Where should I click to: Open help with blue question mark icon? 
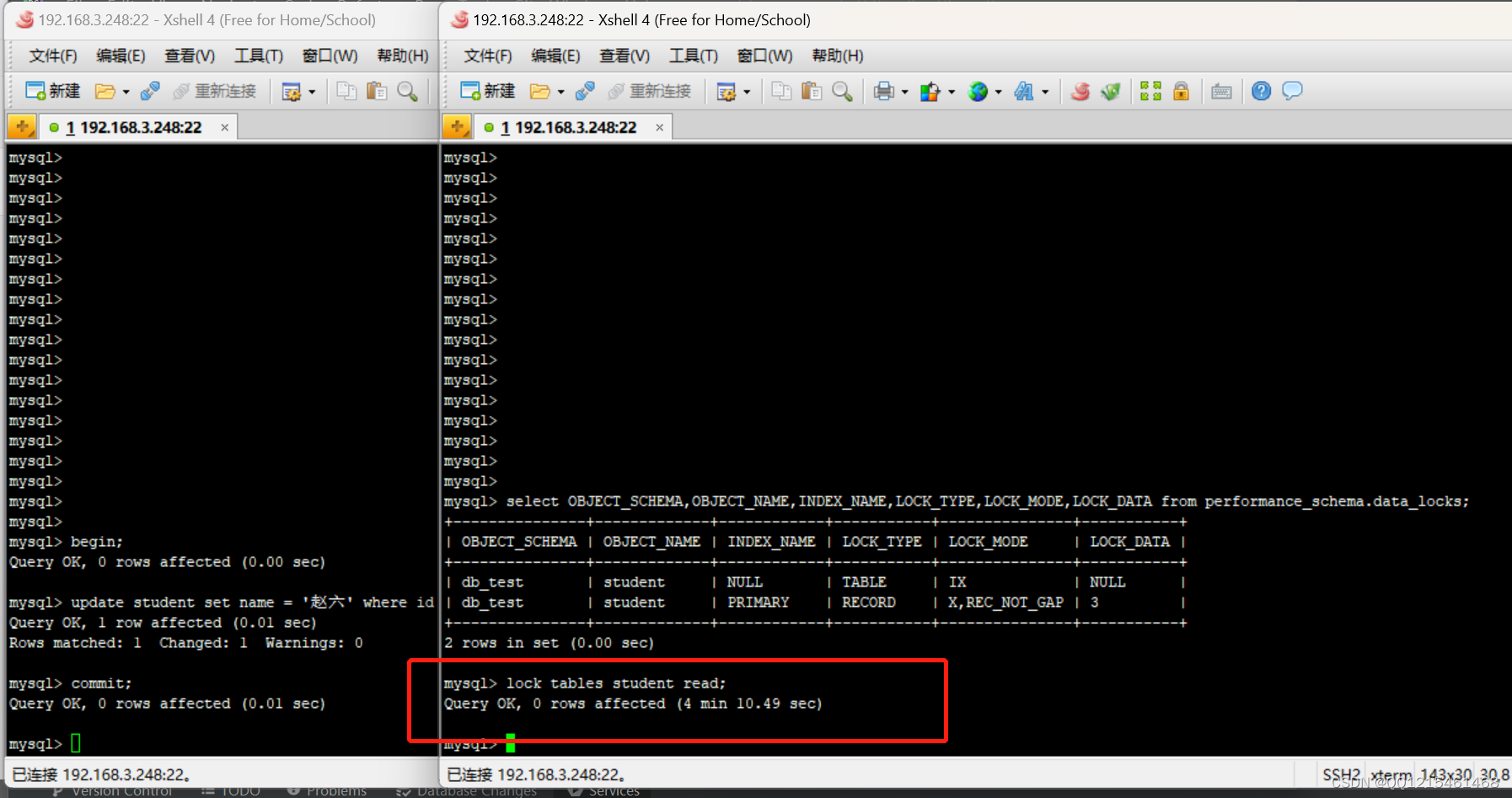tap(1261, 91)
